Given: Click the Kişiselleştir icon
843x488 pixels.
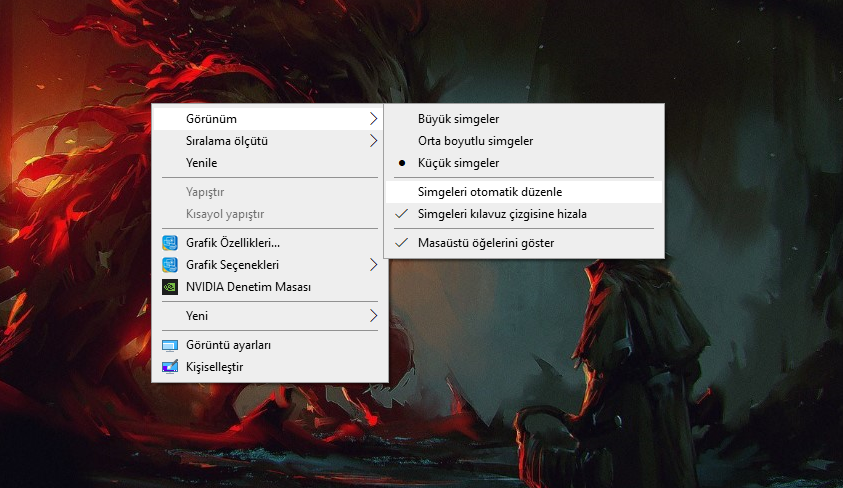Looking at the screenshot, I should pyautogui.click(x=170, y=367).
